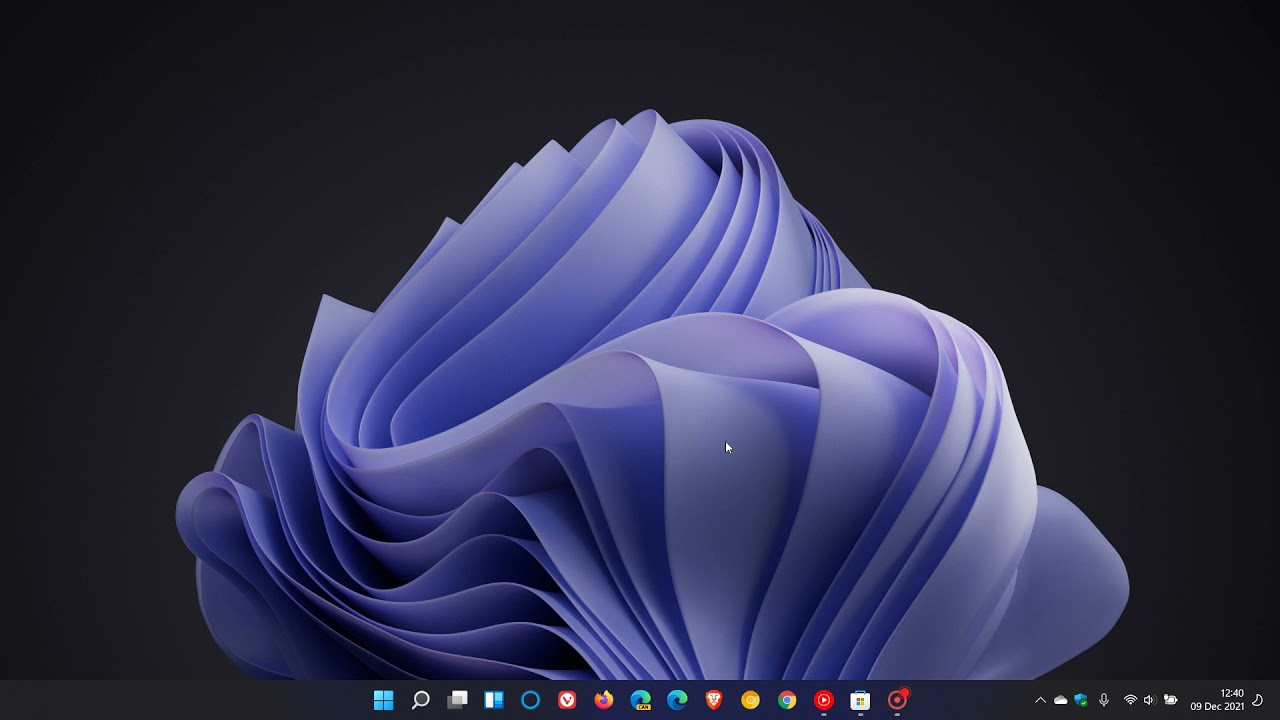The height and width of the screenshot is (720, 1280).
Task: Open the volume speaker icon
Action: click(1149, 700)
